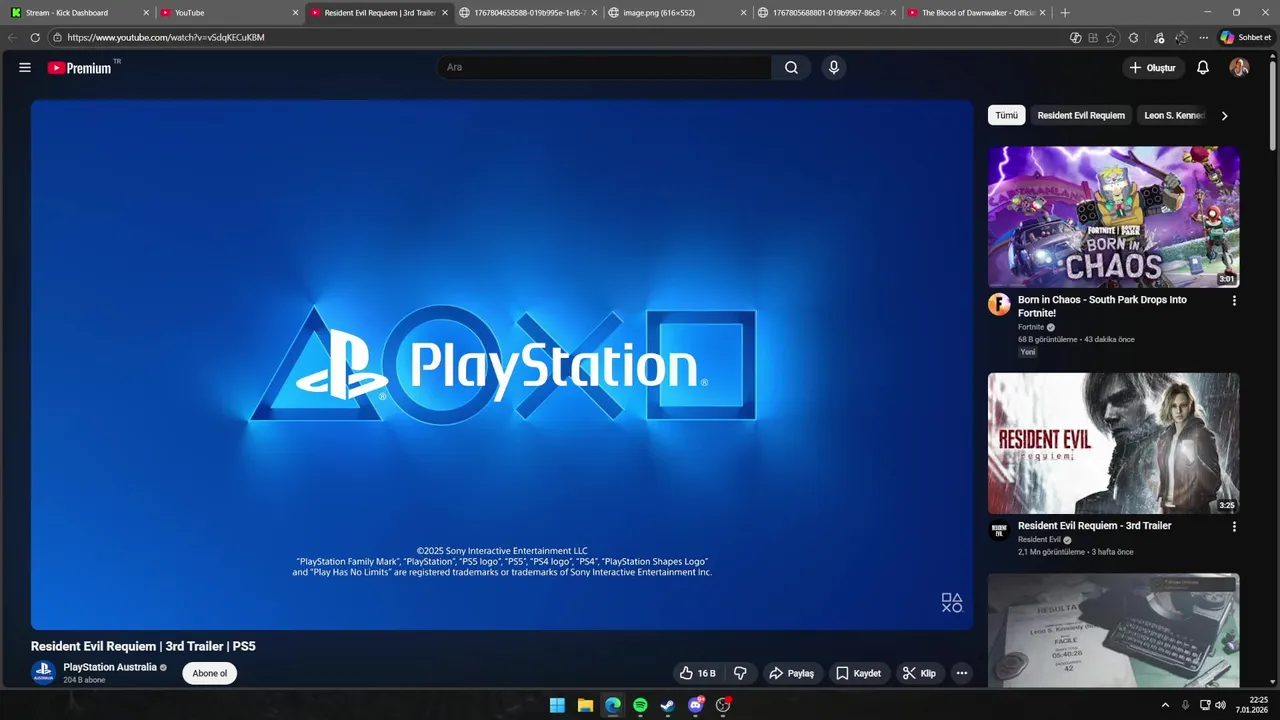Close the Resident Evil Requiem browser tab
The image size is (1280, 720).
tap(444, 13)
